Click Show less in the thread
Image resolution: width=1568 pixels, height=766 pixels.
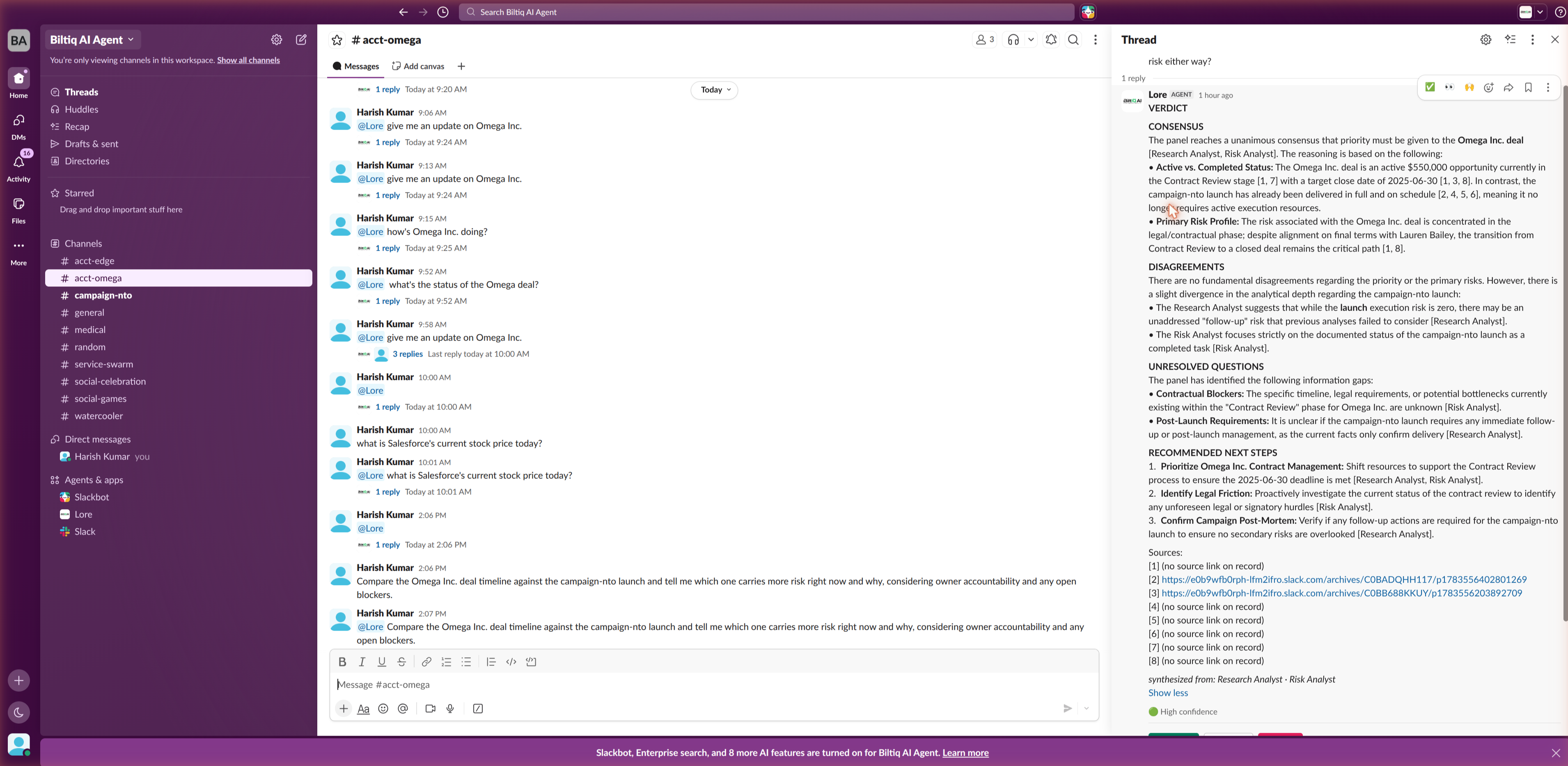[1168, 693]
